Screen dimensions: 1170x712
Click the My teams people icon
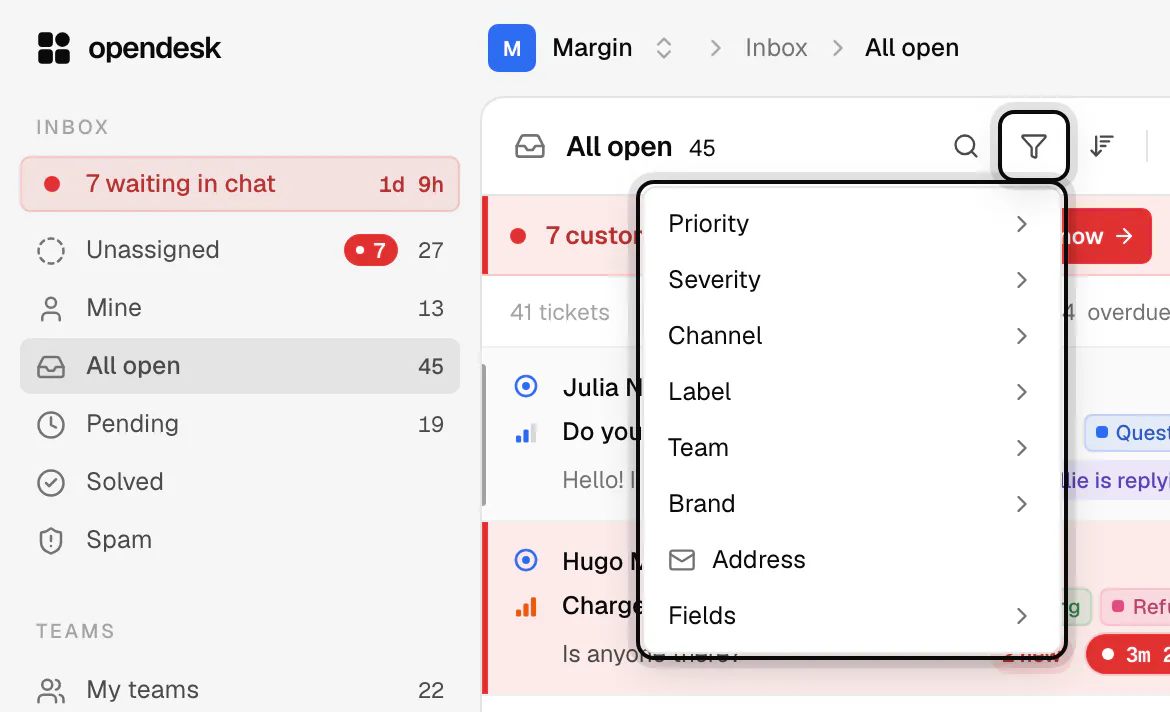pyautogui.click(x=51, y=690)
